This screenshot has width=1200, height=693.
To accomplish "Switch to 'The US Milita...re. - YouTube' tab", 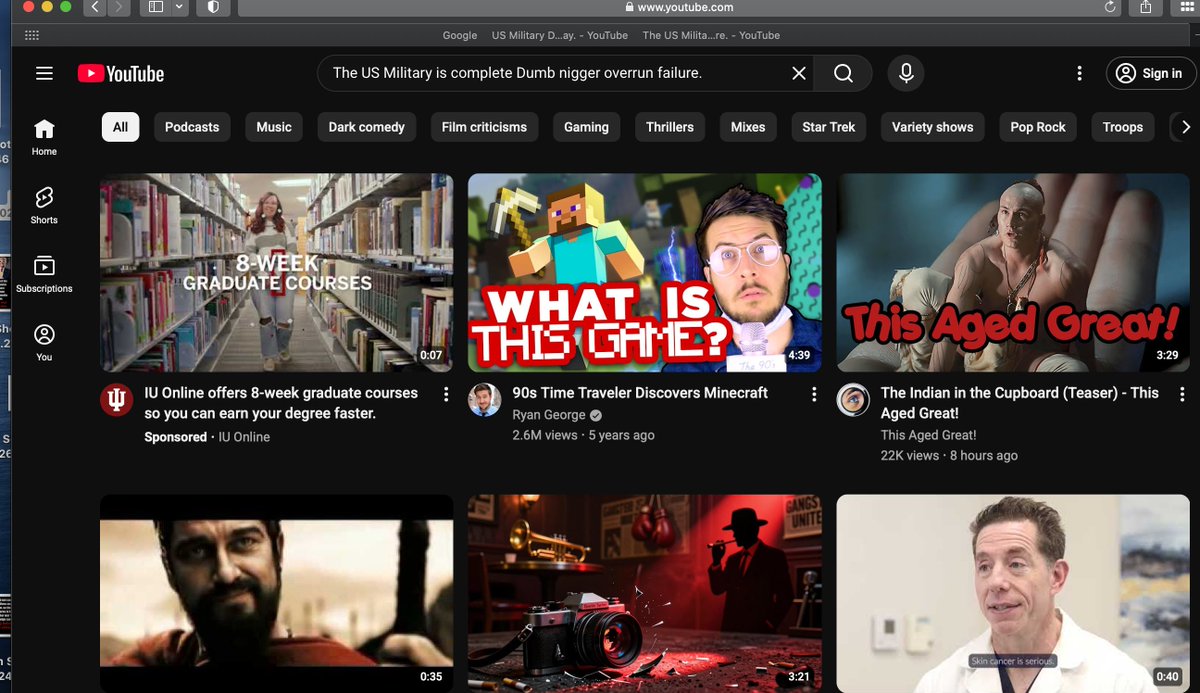I will click(x=711, y=35).
